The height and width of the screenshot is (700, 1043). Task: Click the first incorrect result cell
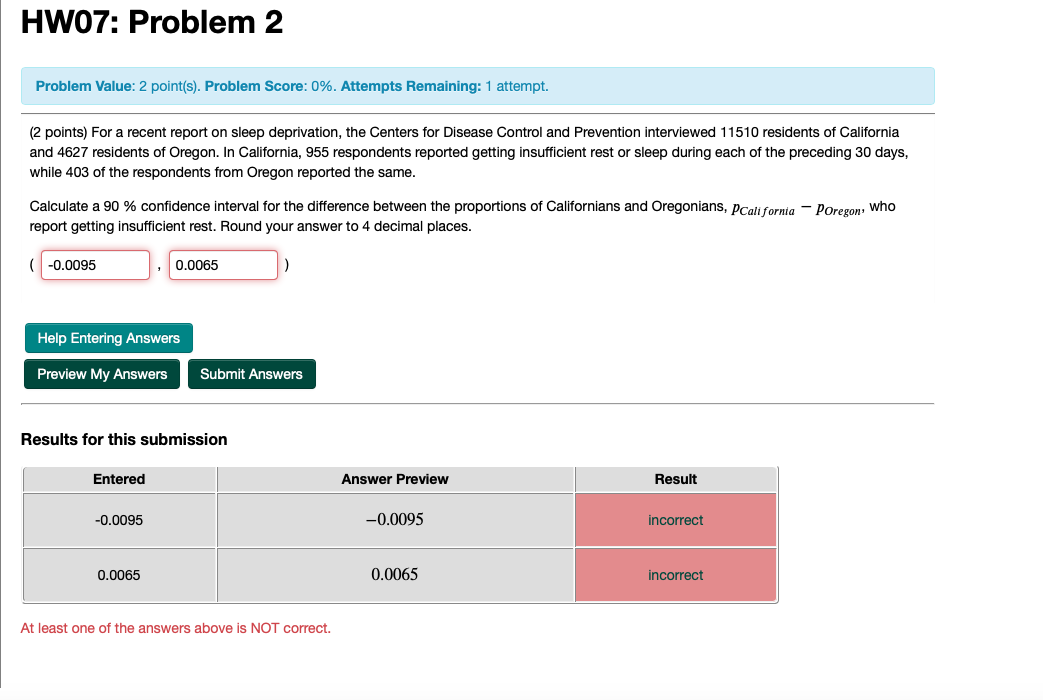click(675, 520)
